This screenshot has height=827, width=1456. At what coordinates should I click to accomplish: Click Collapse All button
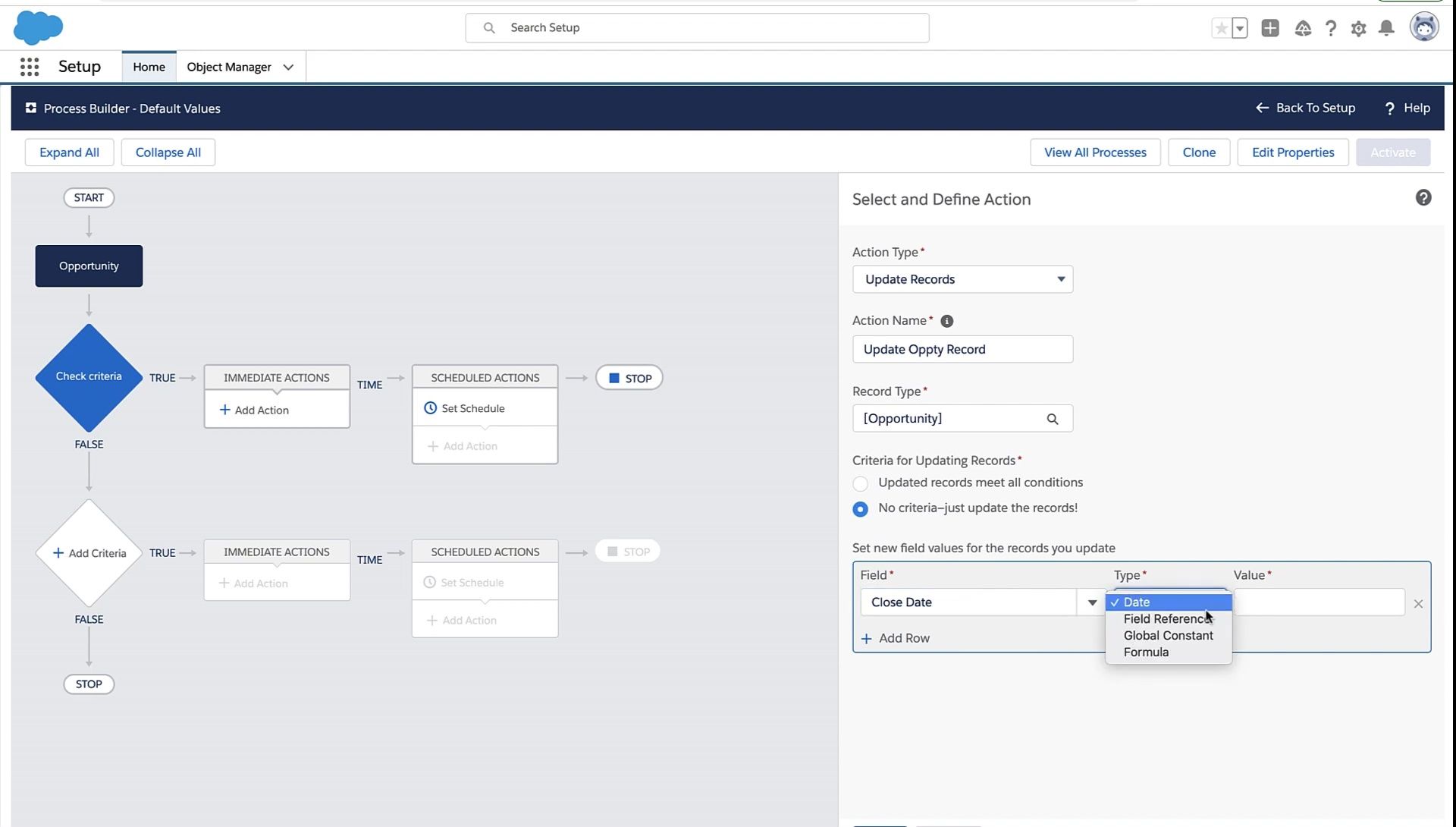tap(168, 152)
